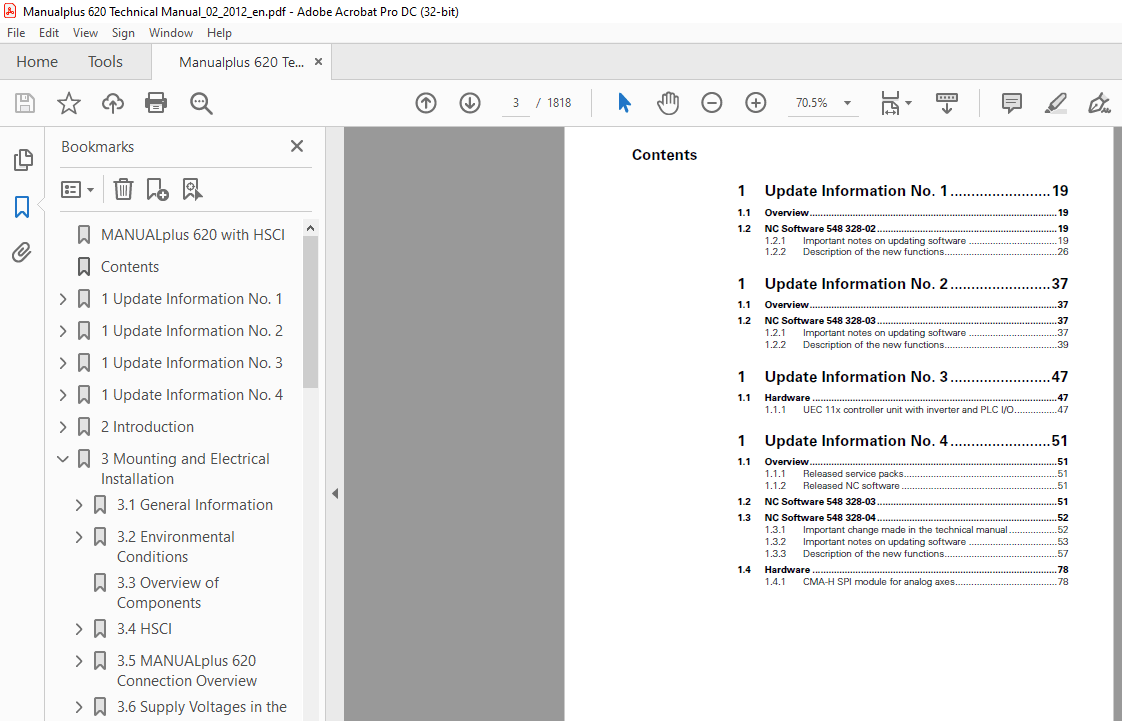The image size is (1122, 721).
Task: Expand current bookmark with the locator icon
Action: click(x=192, y=189)
